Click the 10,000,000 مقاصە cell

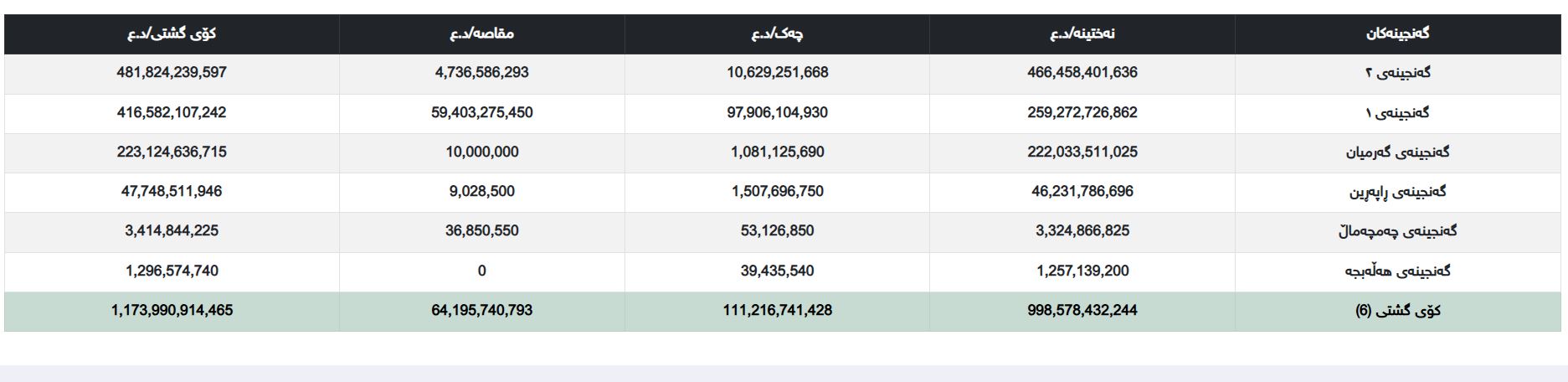pos(481,152)
